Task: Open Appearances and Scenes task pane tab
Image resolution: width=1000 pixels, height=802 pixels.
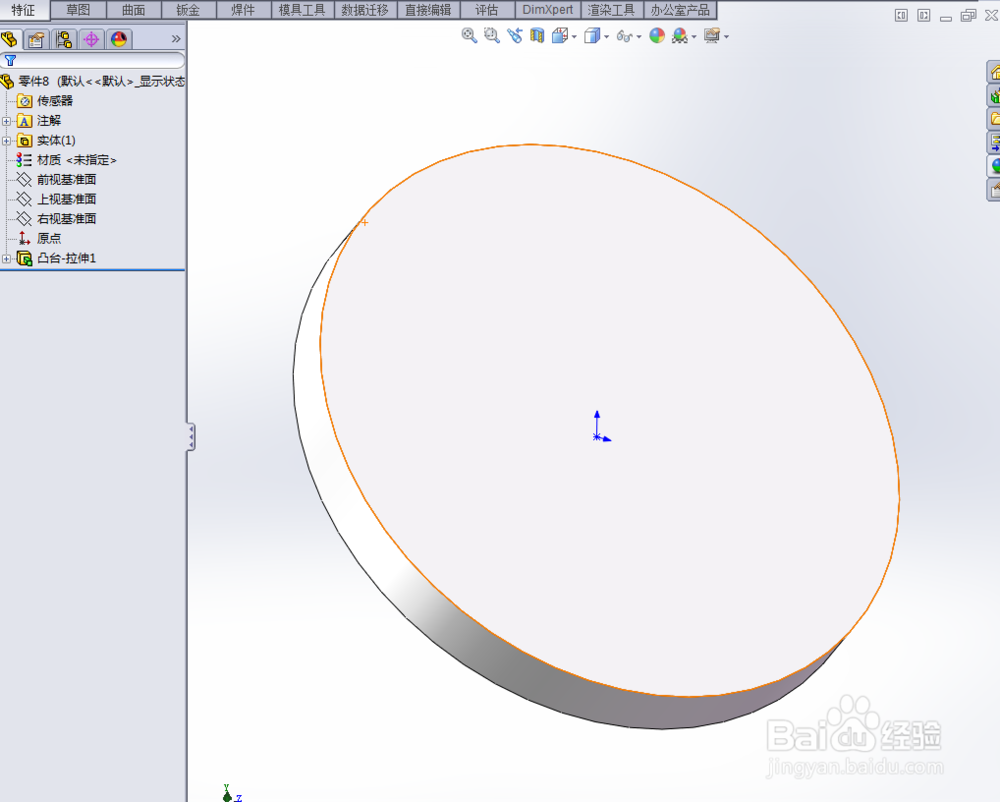Action: click(x=994, y=166)
